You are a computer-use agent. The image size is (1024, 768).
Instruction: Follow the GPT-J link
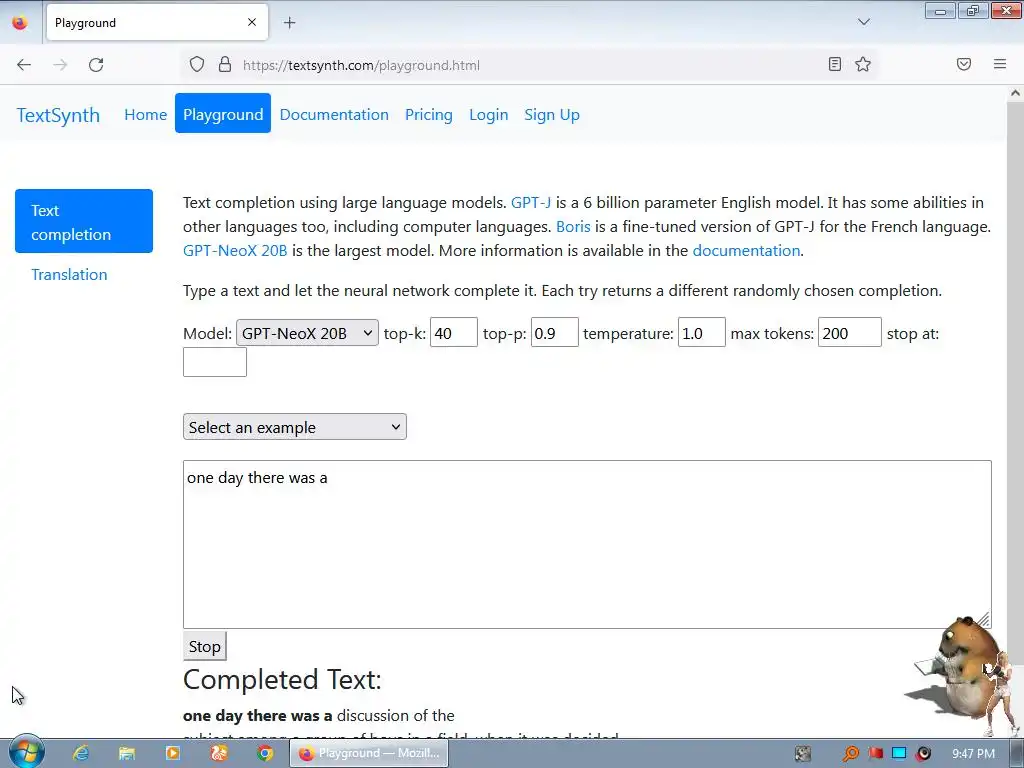coord(531,202)
